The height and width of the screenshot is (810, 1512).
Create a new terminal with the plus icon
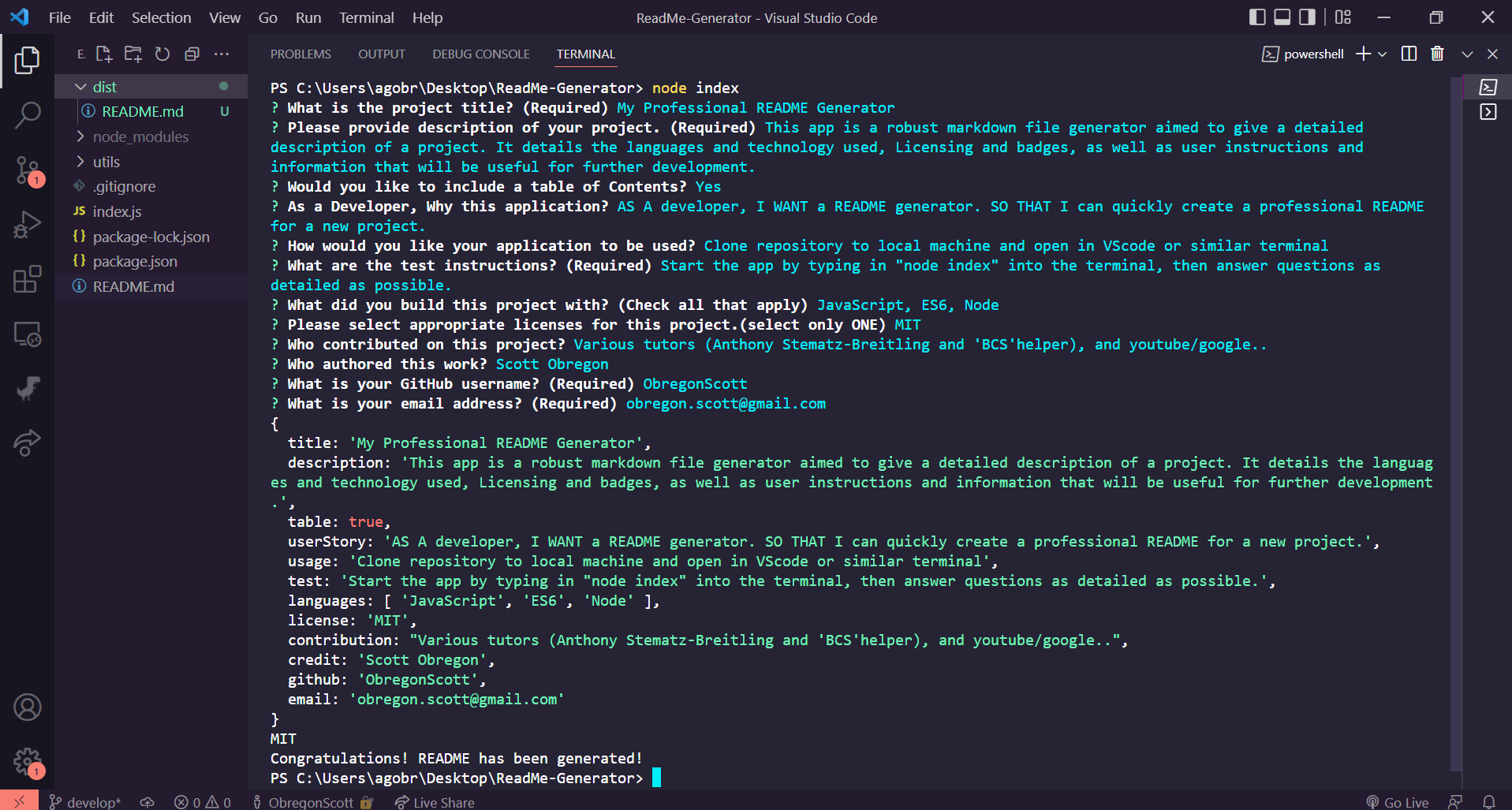click(x=1362, y=53)
